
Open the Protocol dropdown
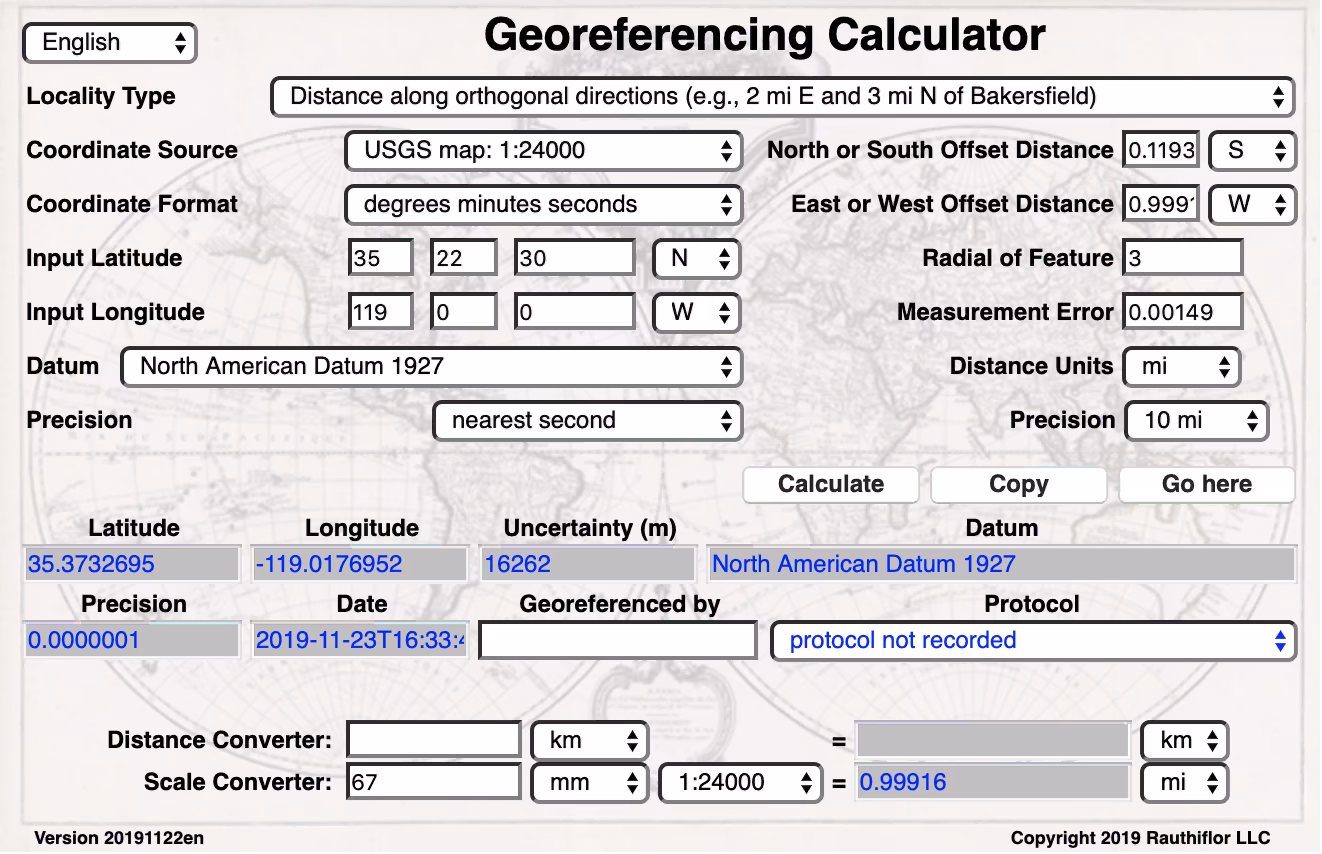click(x=1033, y=640)
